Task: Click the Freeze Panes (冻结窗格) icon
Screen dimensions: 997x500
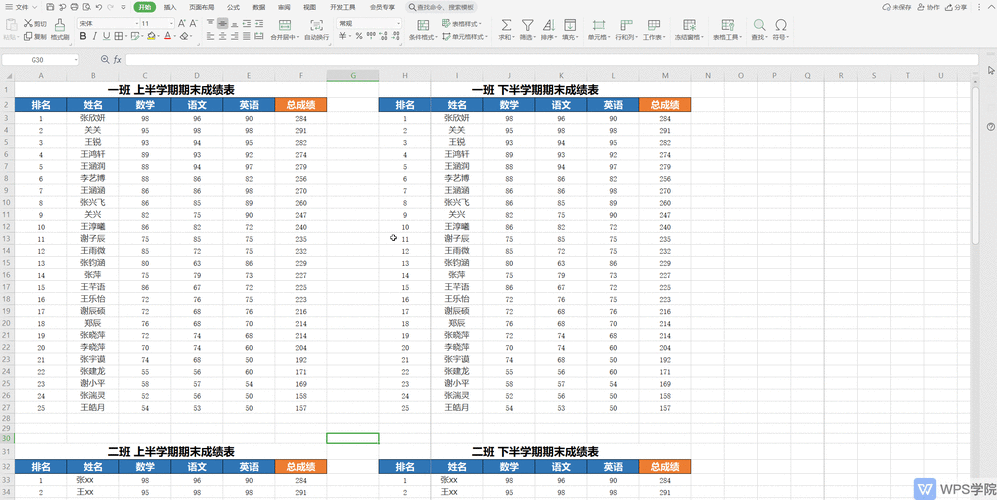Action: point(689,25)
